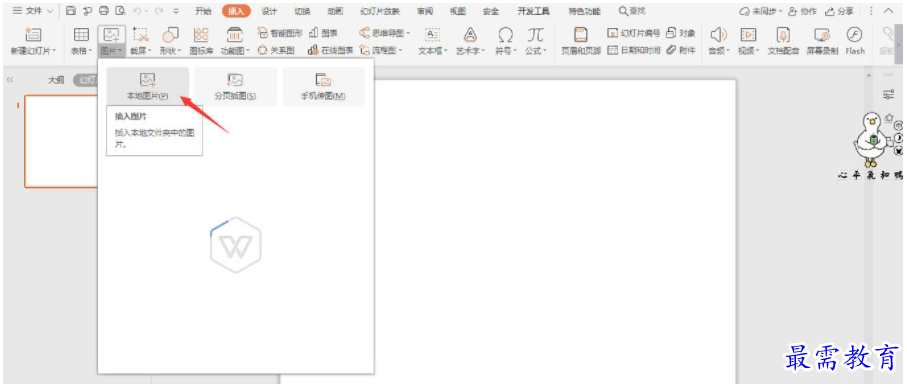Click the 截屏 (Screenshot) icon

141,35
